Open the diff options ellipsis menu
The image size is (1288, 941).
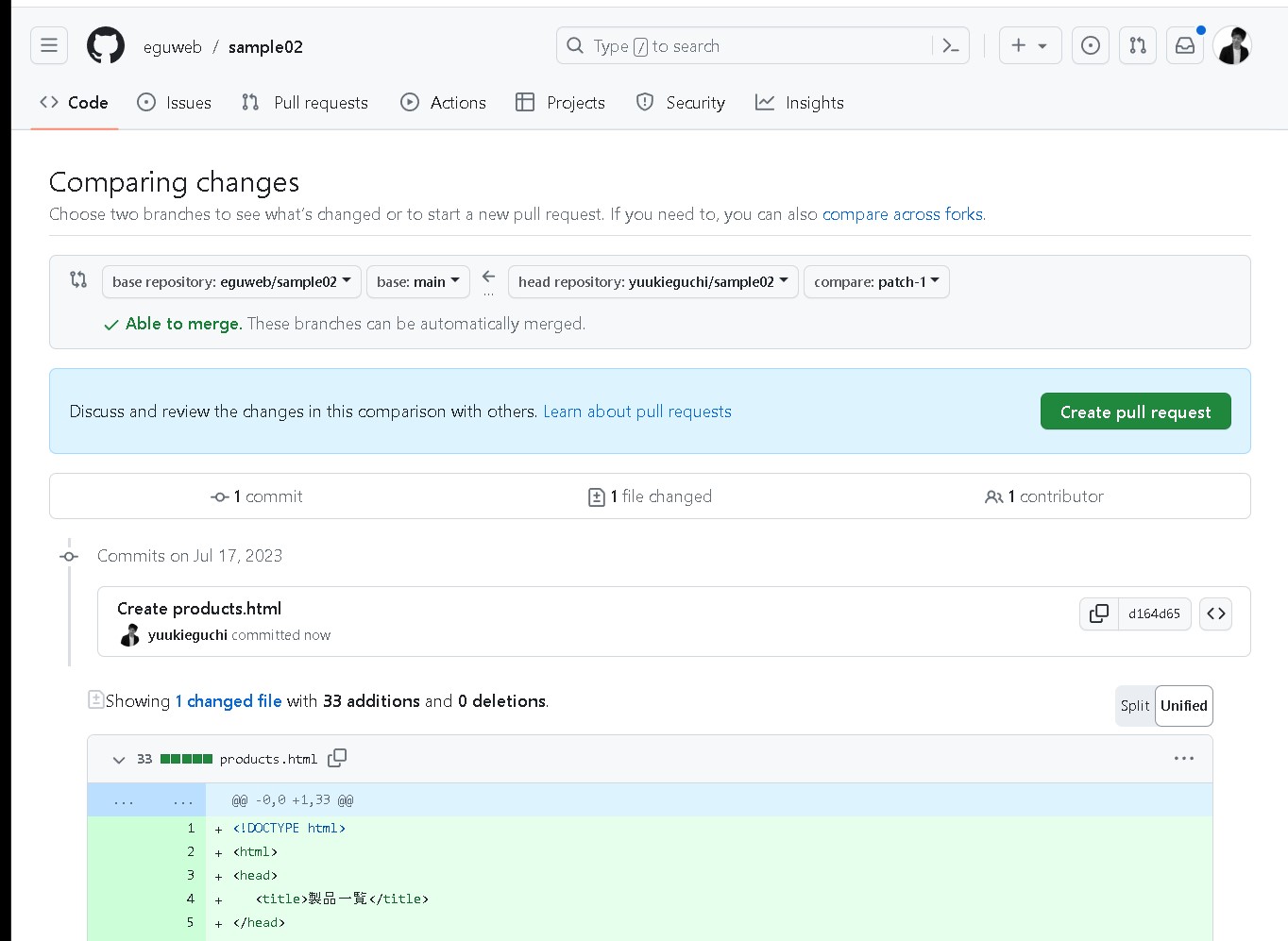[1184, 758]
